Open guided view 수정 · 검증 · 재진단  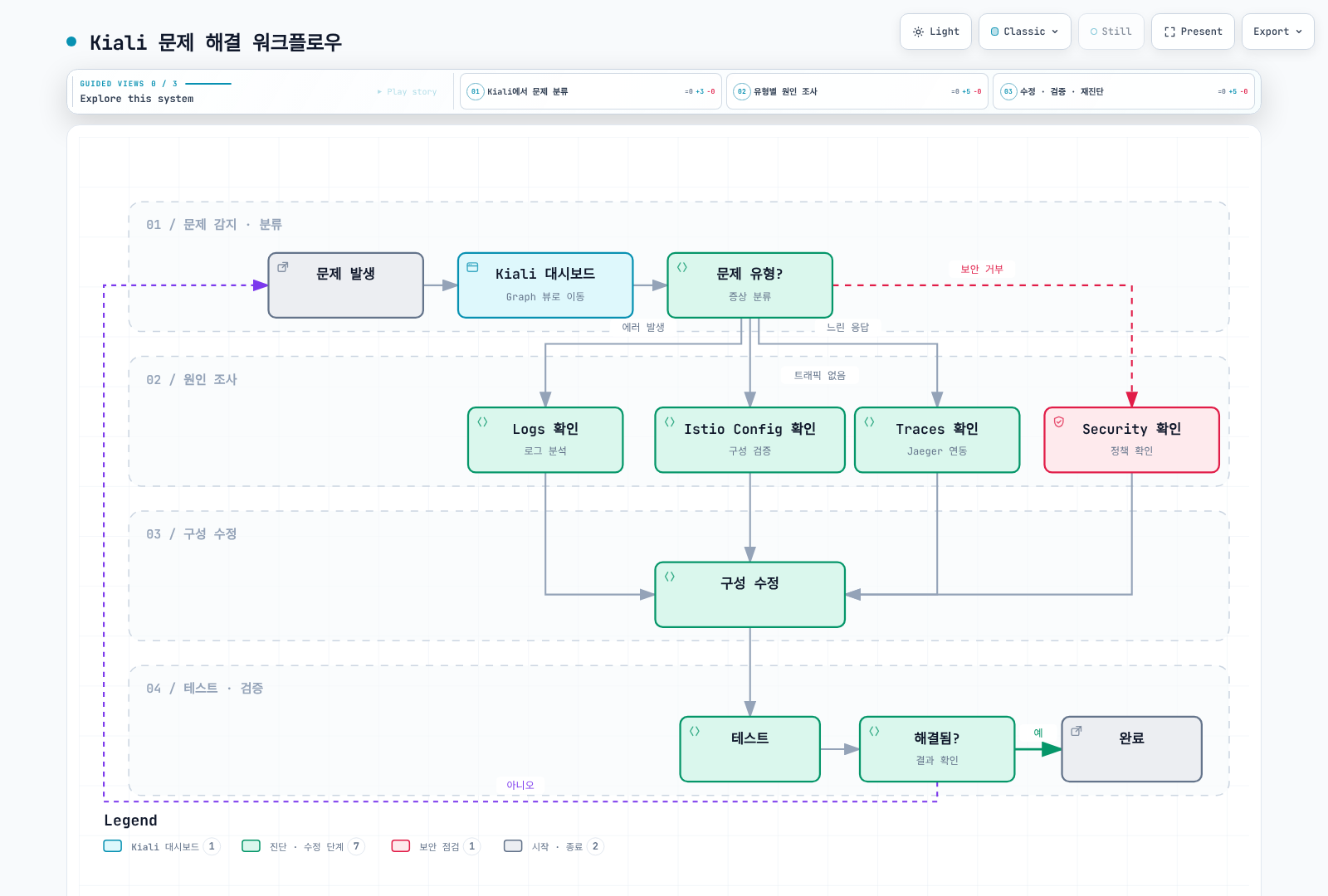click(1124, 91)
